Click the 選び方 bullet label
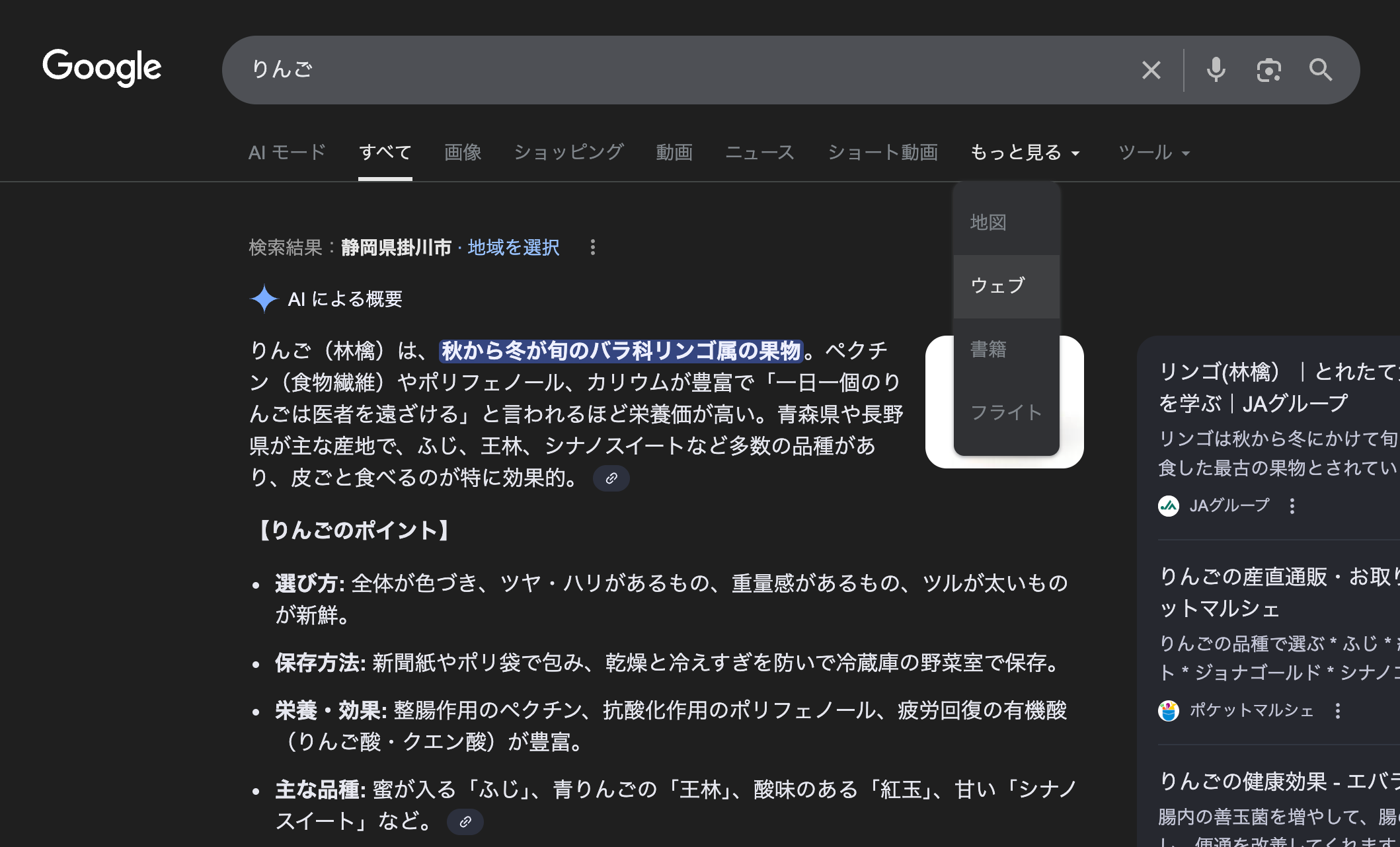Screen dimensions: 1400x847 (309, 583)
